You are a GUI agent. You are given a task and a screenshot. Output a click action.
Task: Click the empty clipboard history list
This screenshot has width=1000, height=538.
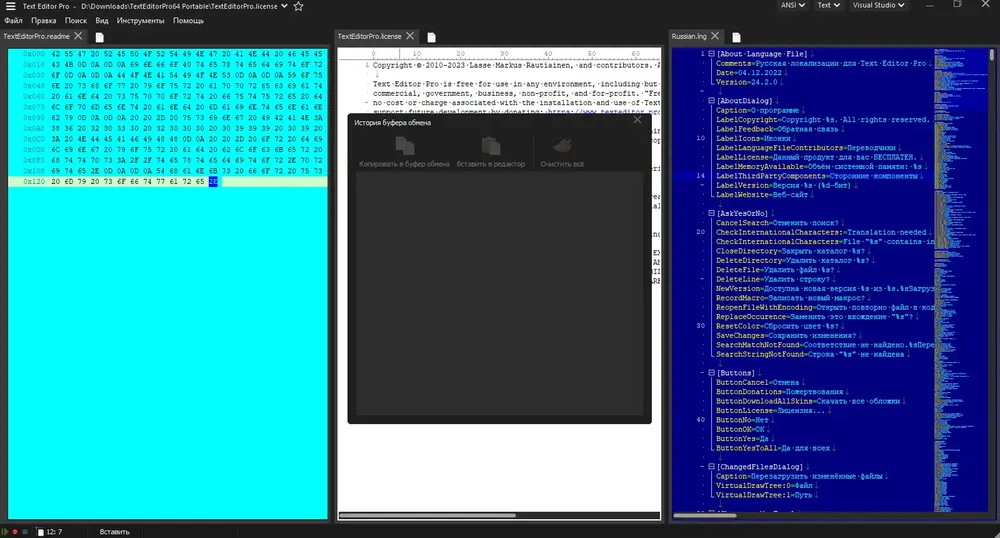tap(499, 293)
